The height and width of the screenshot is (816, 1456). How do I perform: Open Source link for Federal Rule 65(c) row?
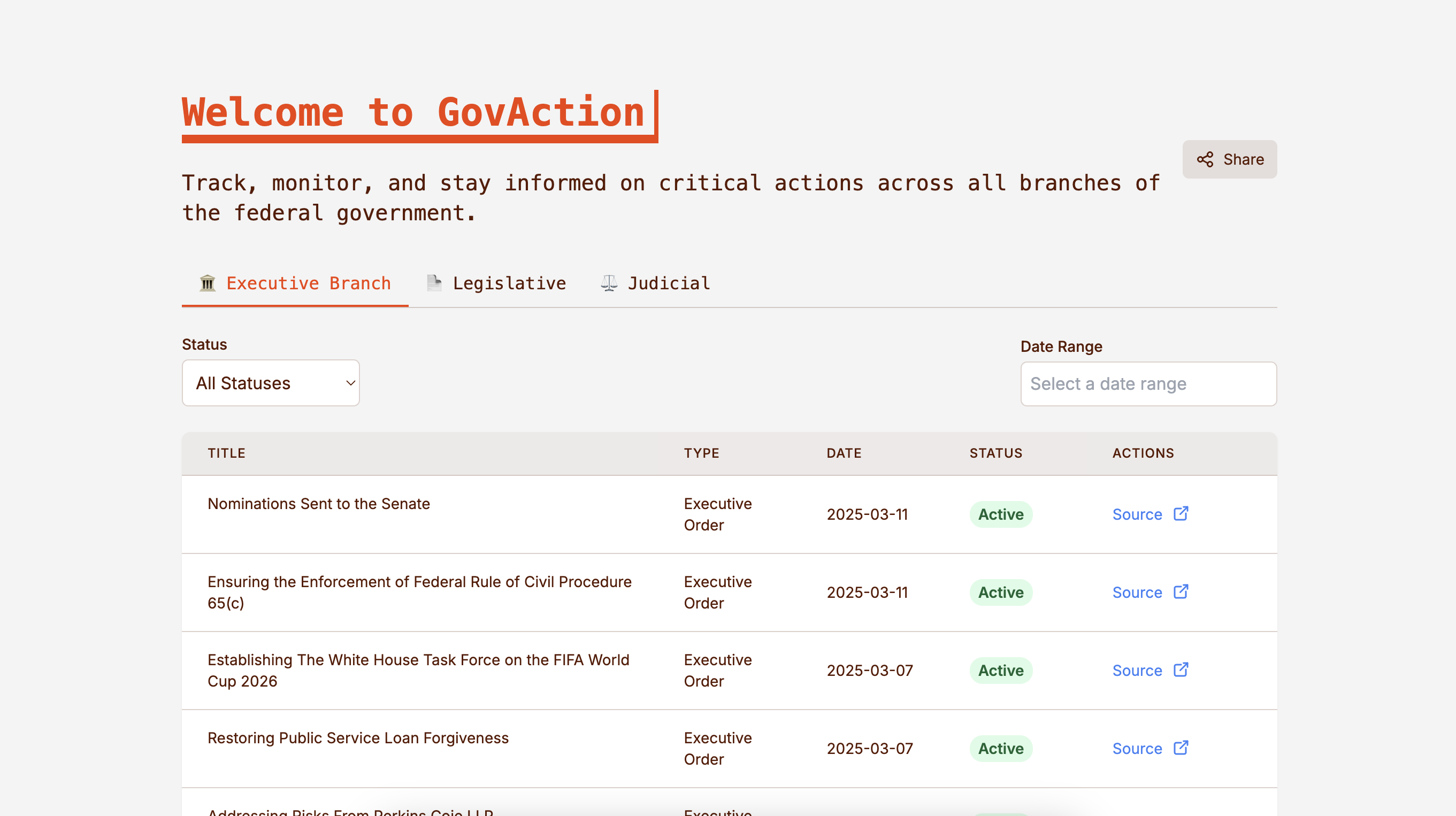[1137, 592]
